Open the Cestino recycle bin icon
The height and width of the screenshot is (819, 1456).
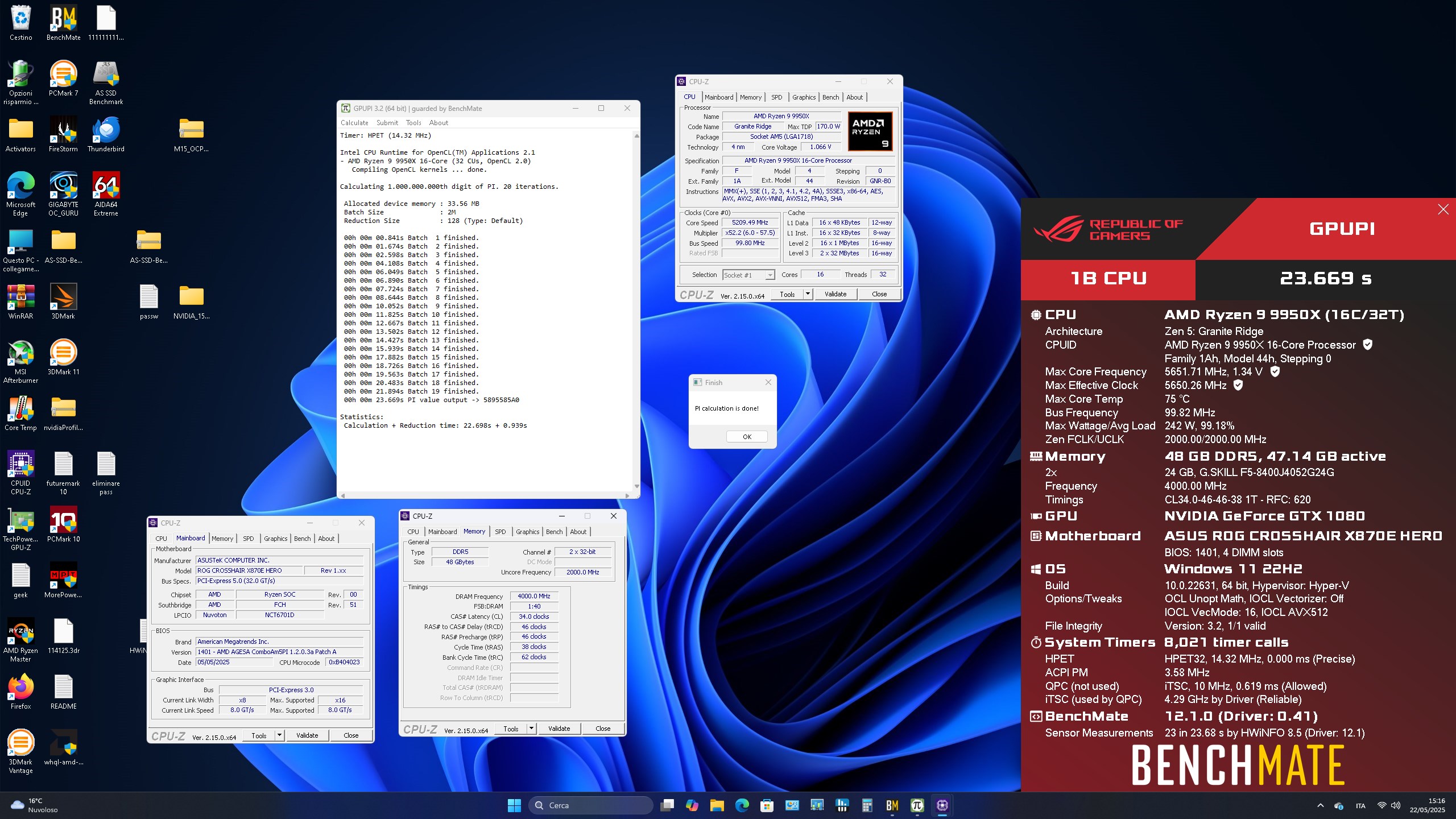click(20, 23)
